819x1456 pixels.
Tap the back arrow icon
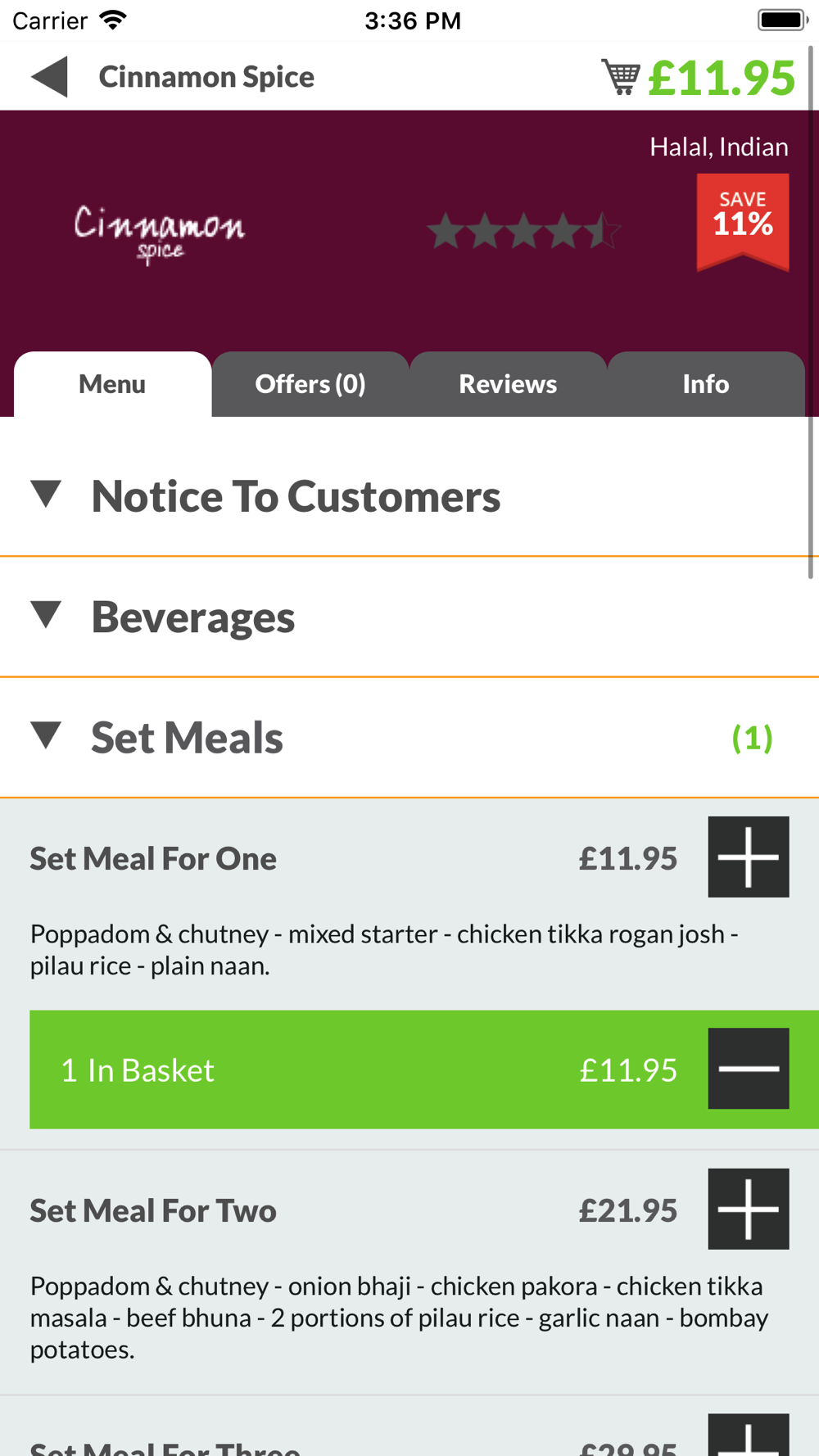tap(49, 77)
